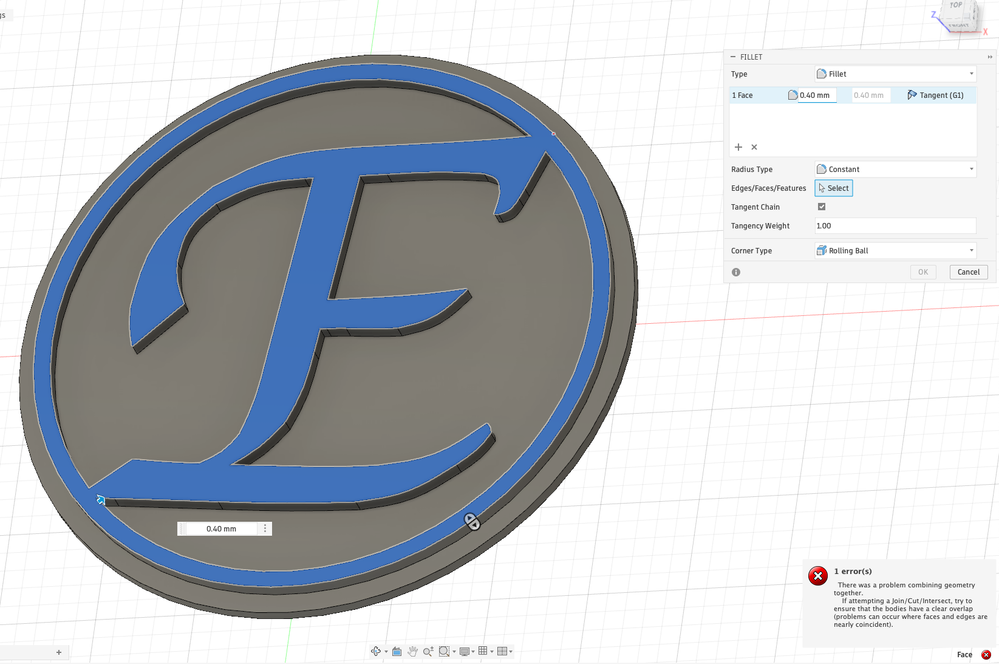Click the blue arrow manipulator on ring
Screen dimensions: 999x664
coord(101,500)
